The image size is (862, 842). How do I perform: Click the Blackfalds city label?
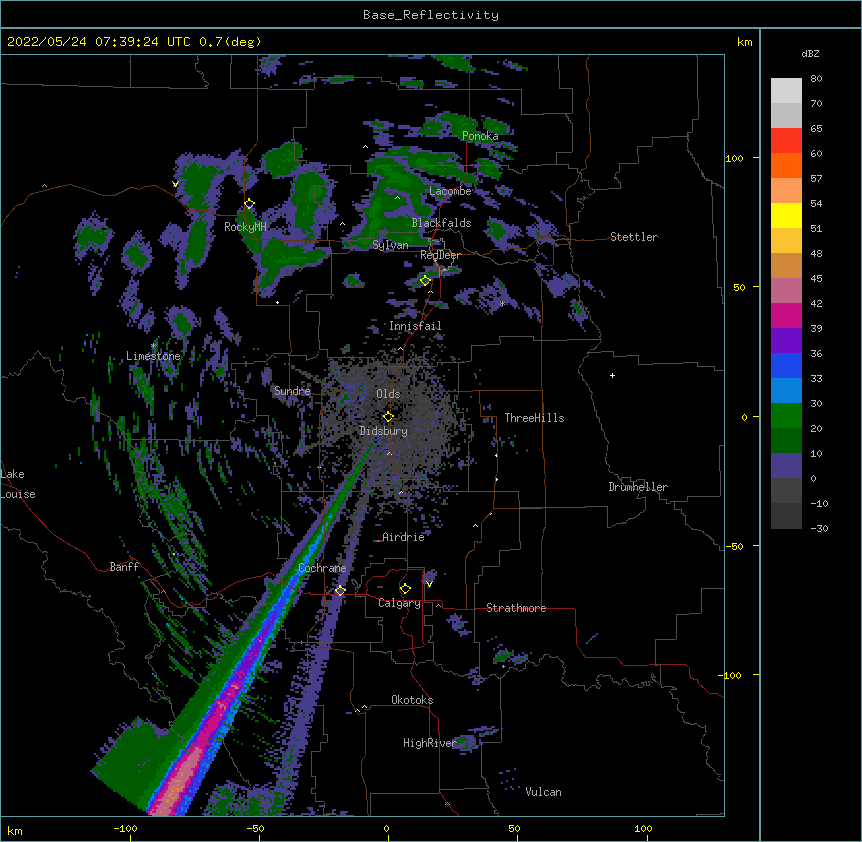[x=441, y=223]
